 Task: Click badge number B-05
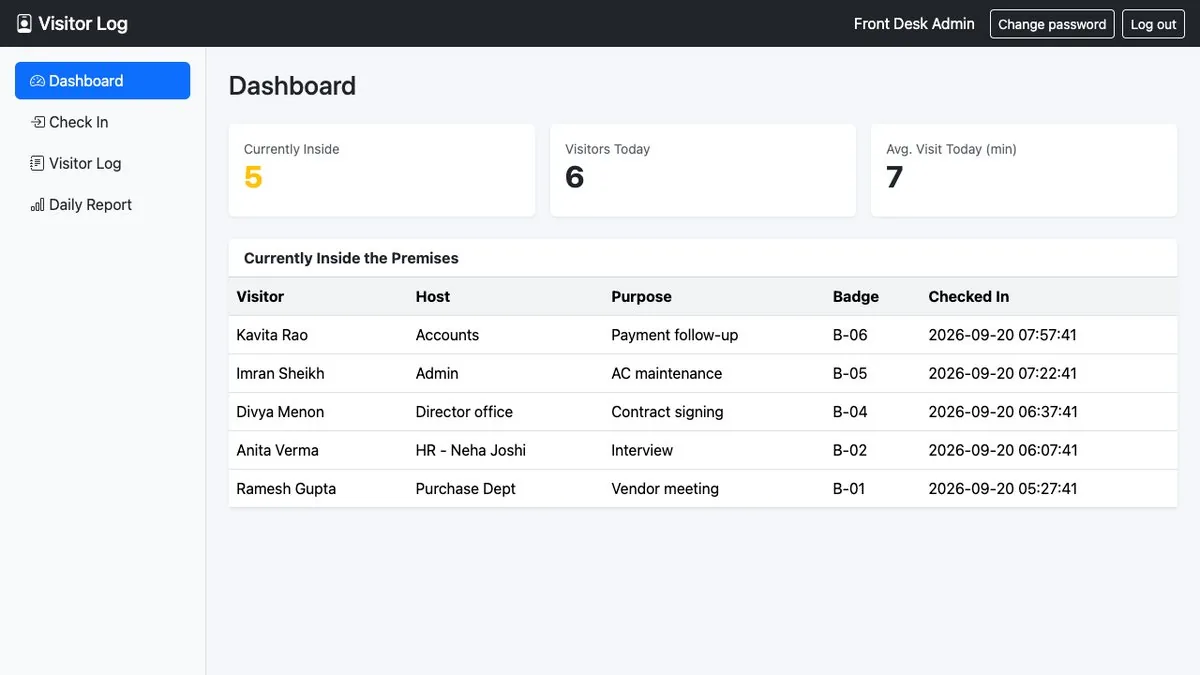point(850,373)
